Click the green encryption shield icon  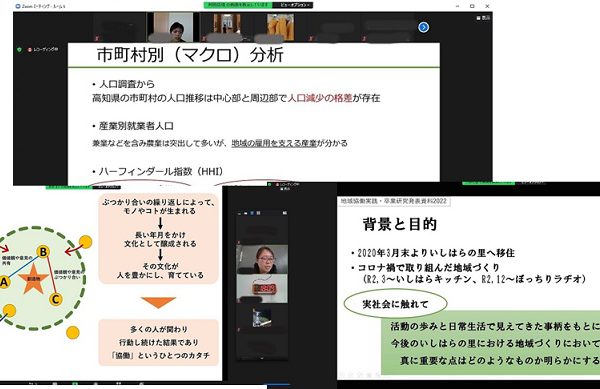coord(20,50)
